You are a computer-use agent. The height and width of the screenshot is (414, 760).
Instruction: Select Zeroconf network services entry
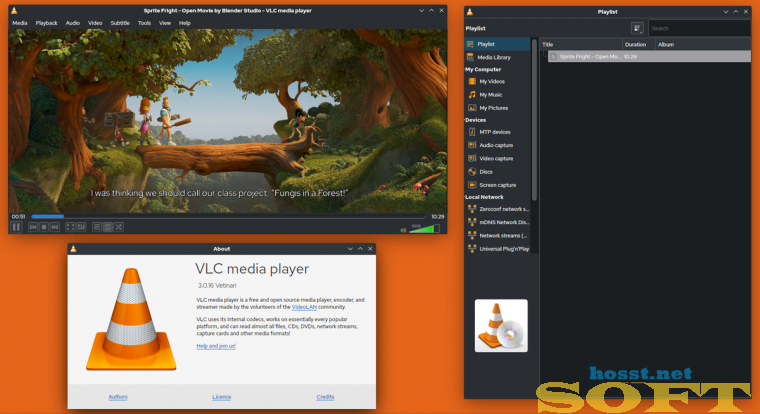point(497,209)
